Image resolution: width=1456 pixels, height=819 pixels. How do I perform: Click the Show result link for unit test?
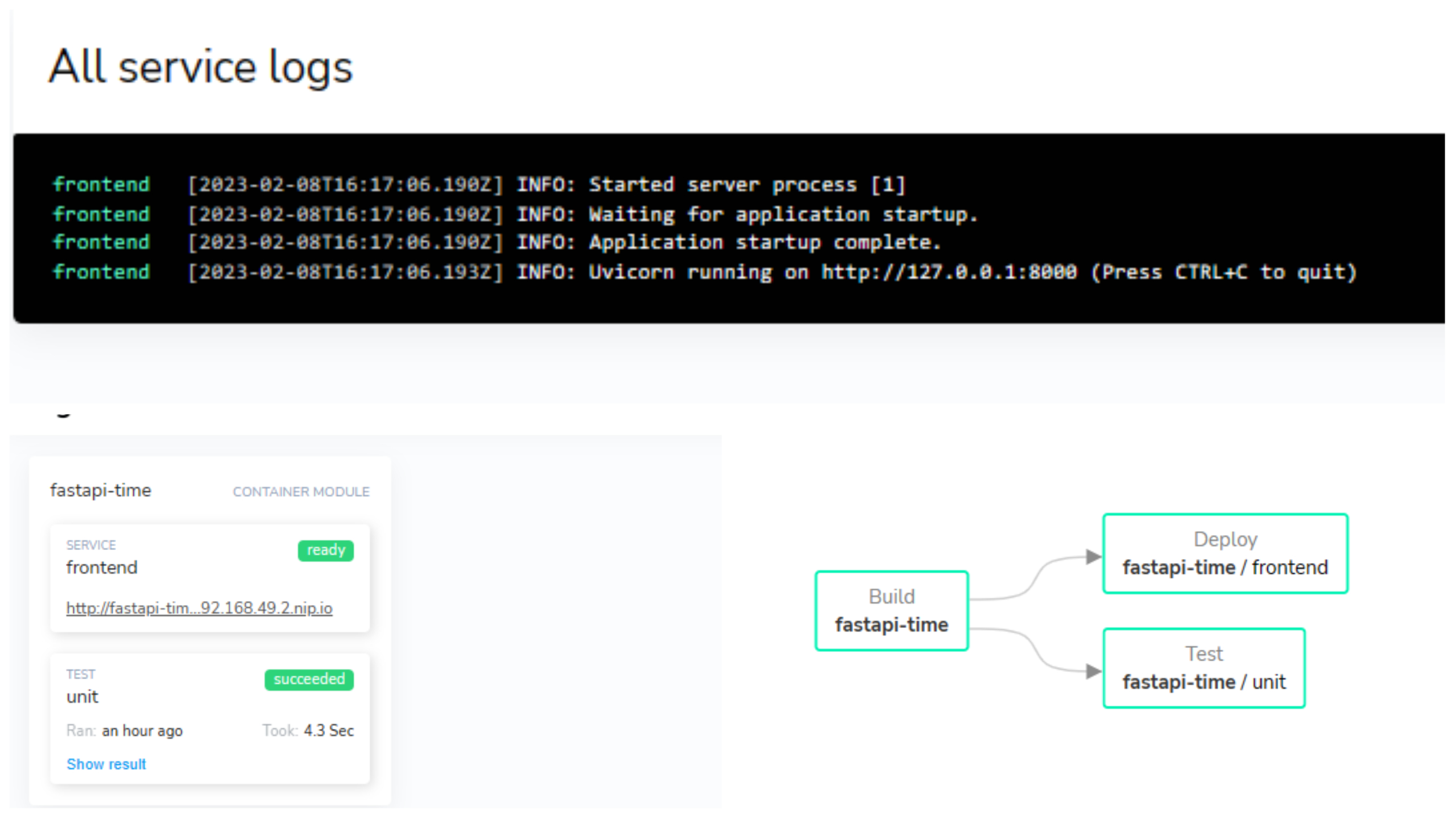pos(106,764)
